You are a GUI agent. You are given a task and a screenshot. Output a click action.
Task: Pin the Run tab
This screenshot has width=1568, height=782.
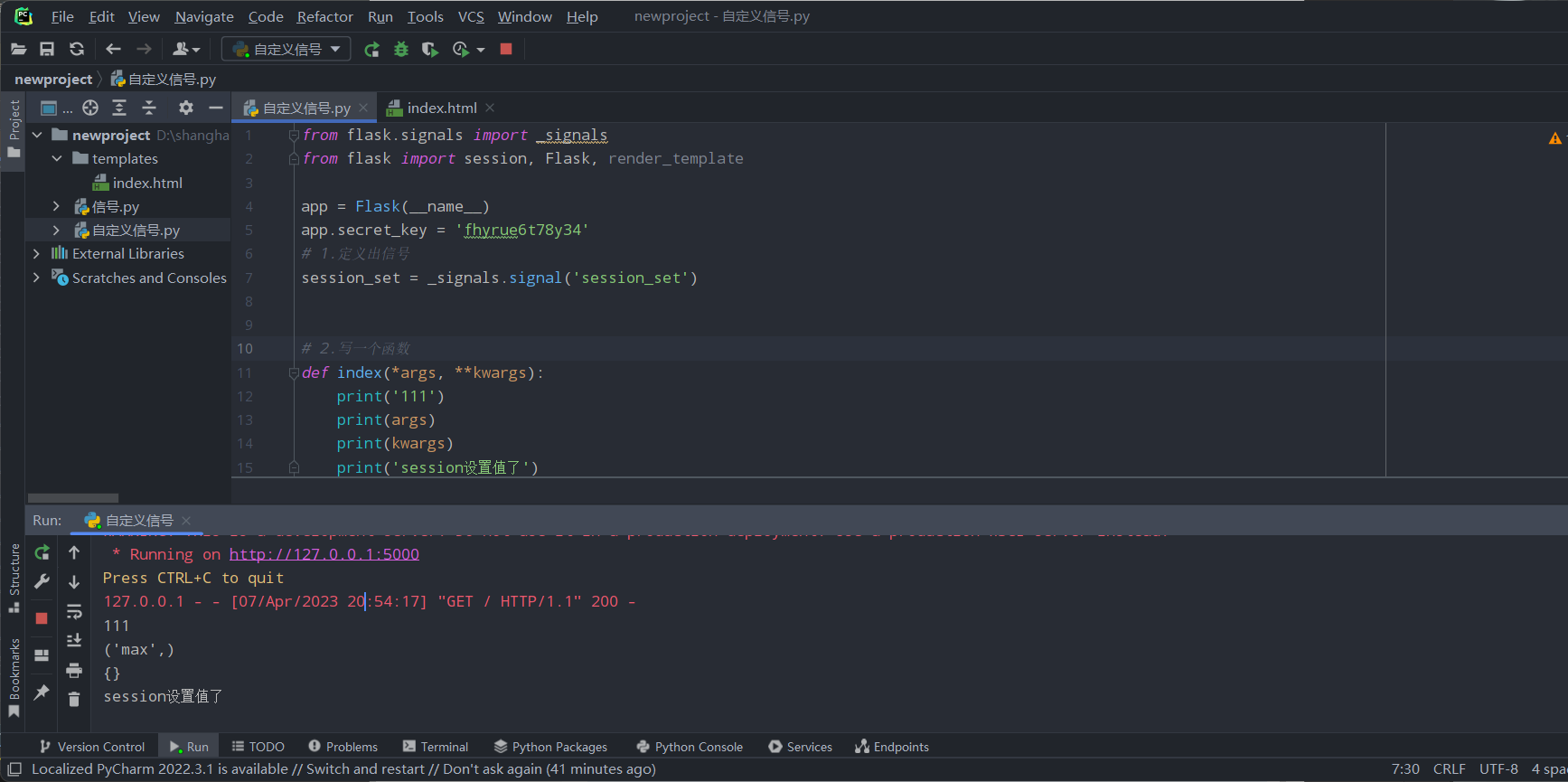(42, 692)
